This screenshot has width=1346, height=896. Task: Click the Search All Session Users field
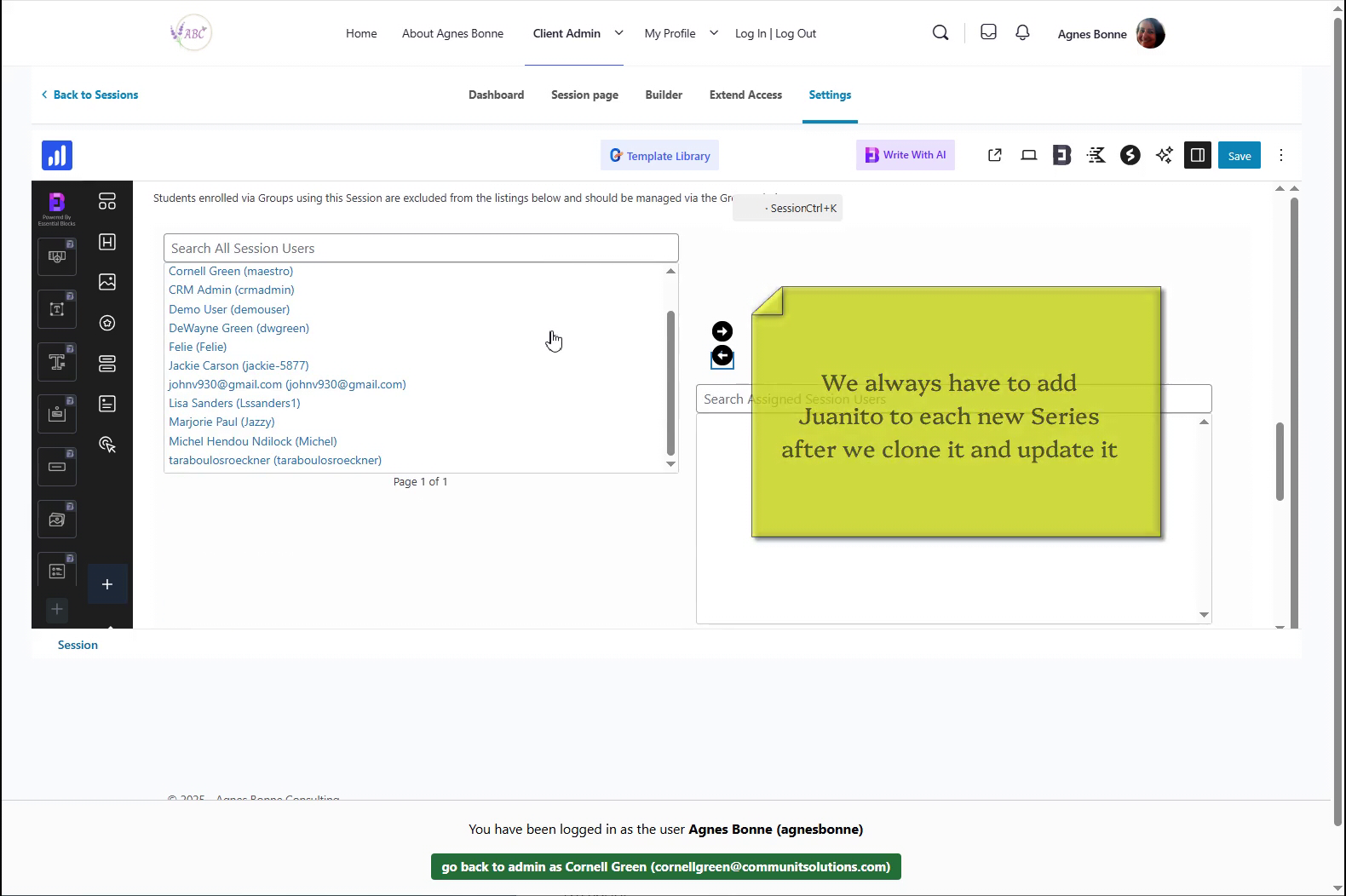click(421, 248)
